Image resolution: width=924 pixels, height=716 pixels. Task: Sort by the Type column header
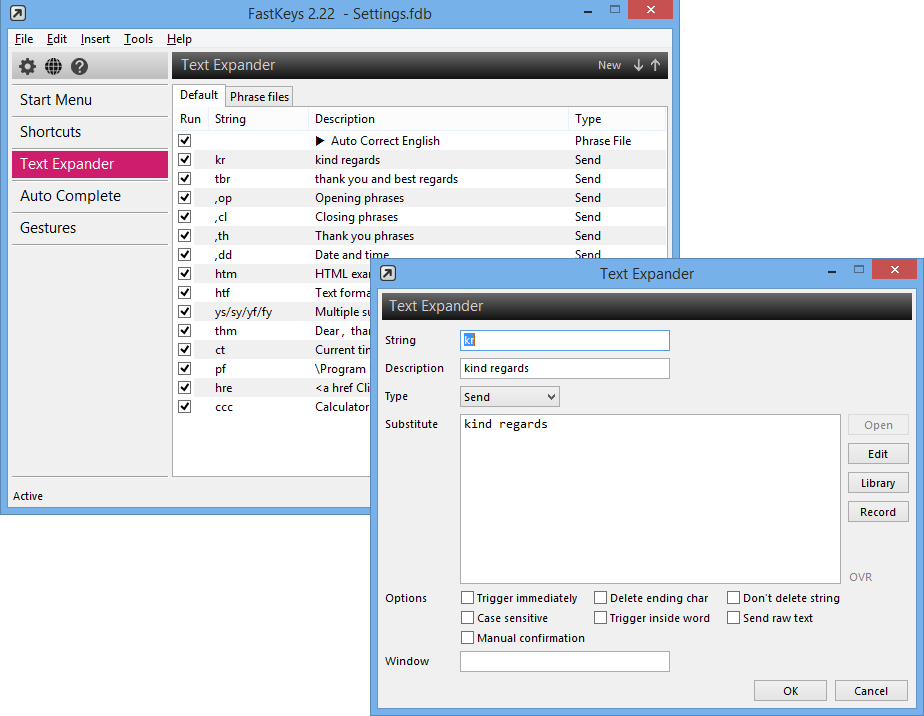point(617,119)
